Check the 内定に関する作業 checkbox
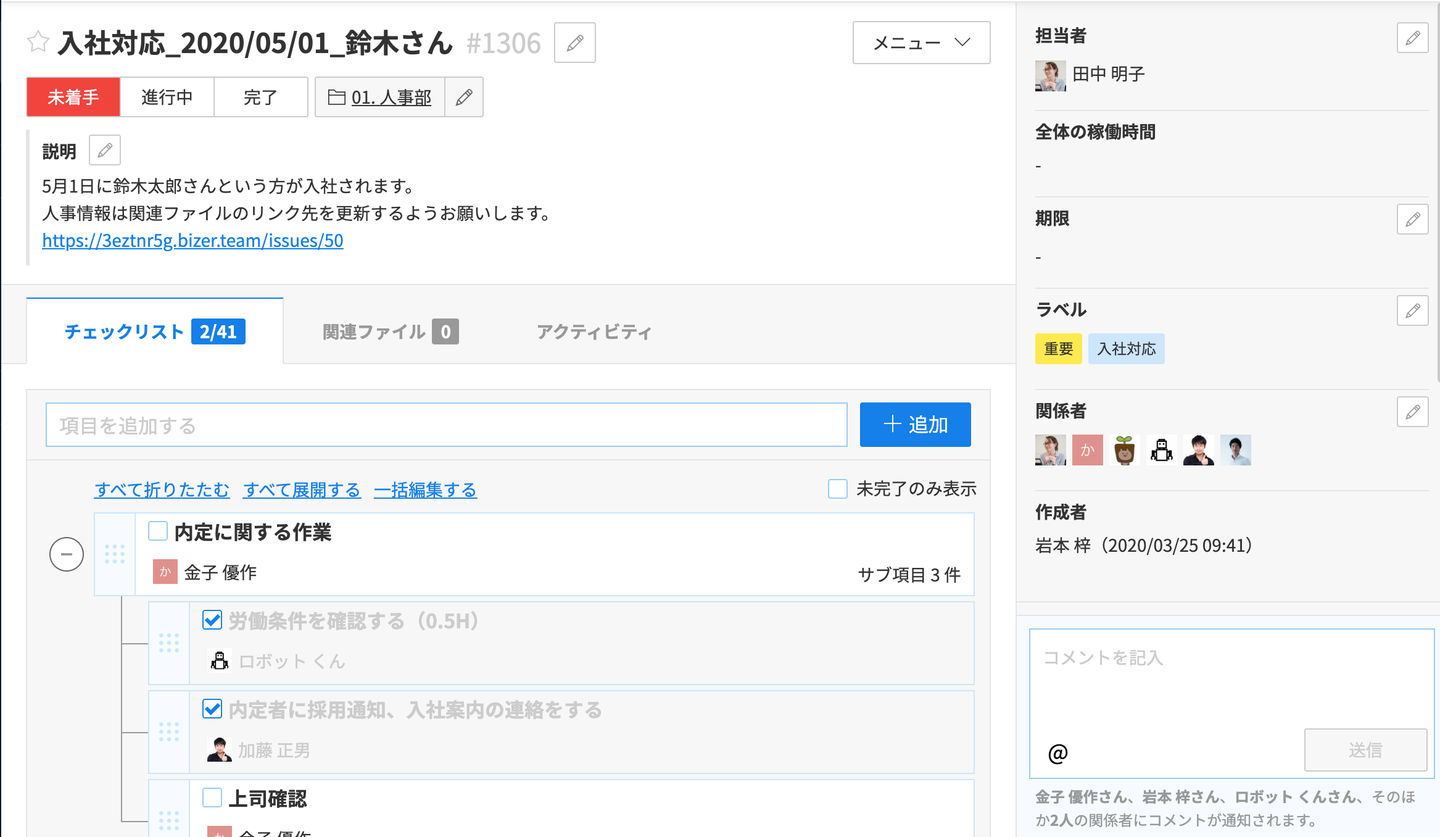Screen dimensions: 1440x837 (x=158, y=531)
